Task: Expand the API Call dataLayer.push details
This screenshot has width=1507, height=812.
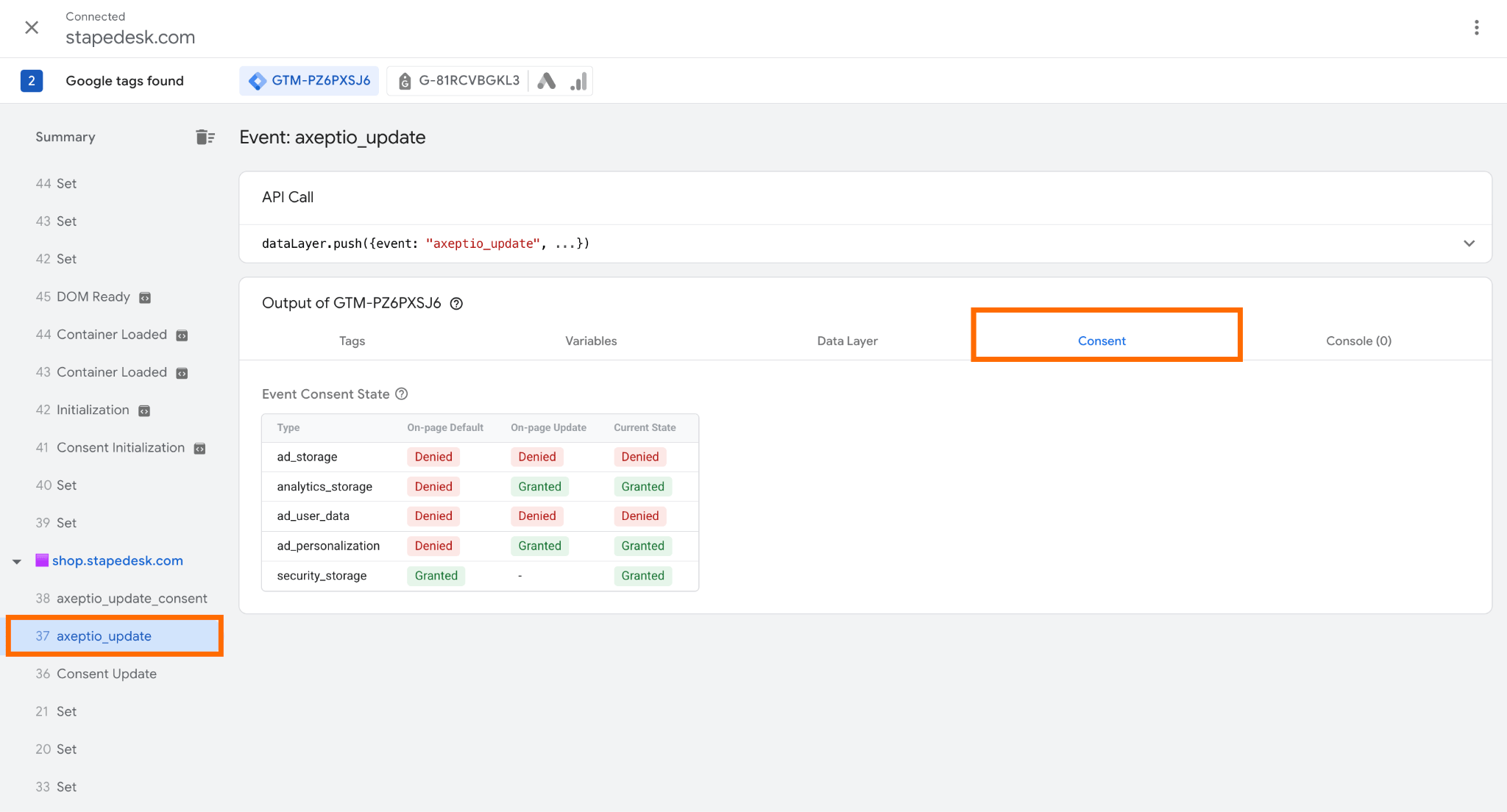Action: pyautogui.click(x=1469, y=243)
